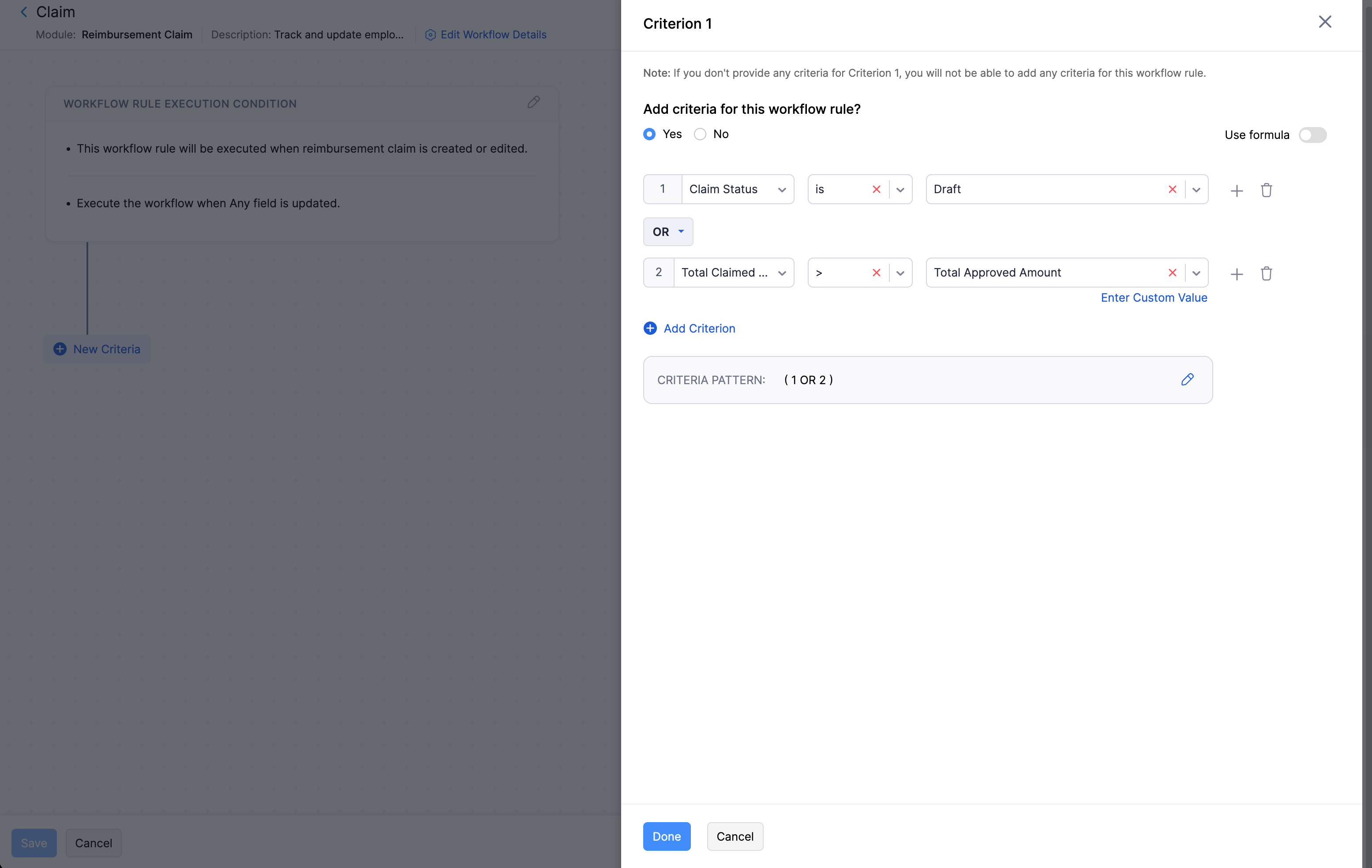Delete criterion row 1 with trash icon

pyautogui.click(x=1266, y=190)
